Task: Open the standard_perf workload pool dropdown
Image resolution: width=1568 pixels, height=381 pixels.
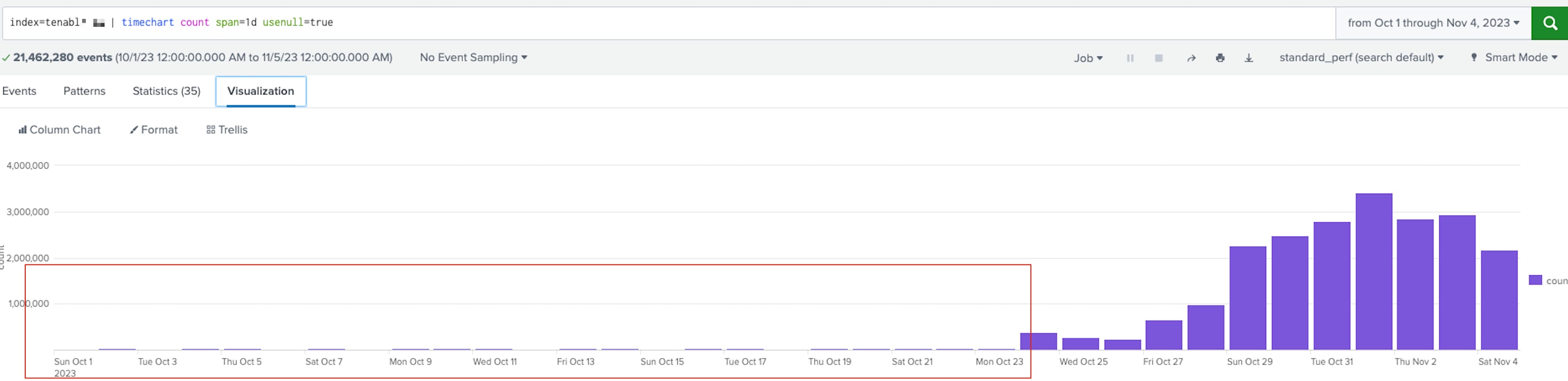Action: pyautogui.click(x=1361, y=57)
